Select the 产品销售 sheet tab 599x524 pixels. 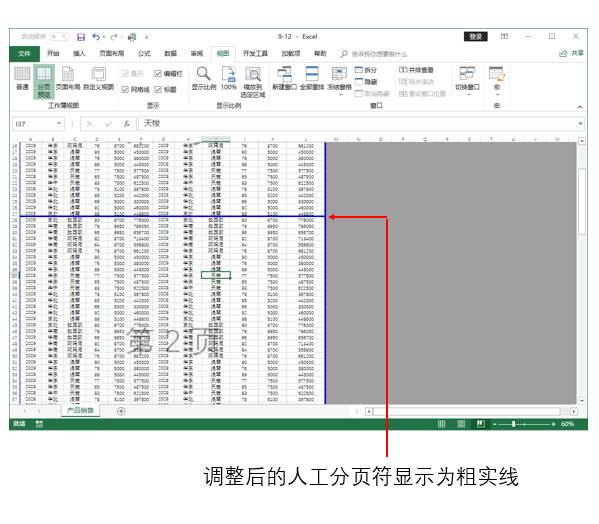(x=80, y=411)
